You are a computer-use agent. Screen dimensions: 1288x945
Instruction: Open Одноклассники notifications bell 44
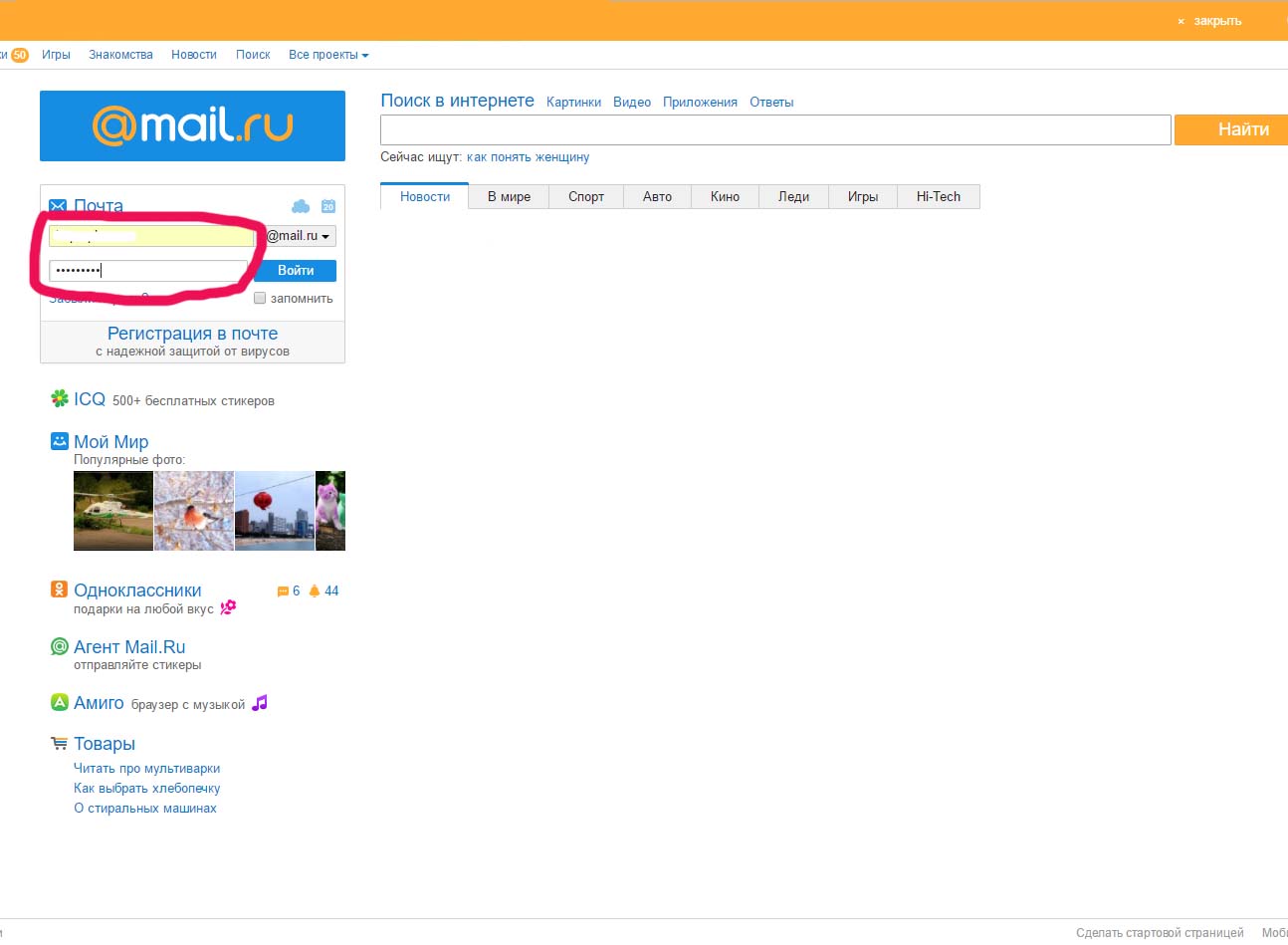coord(323,591)
